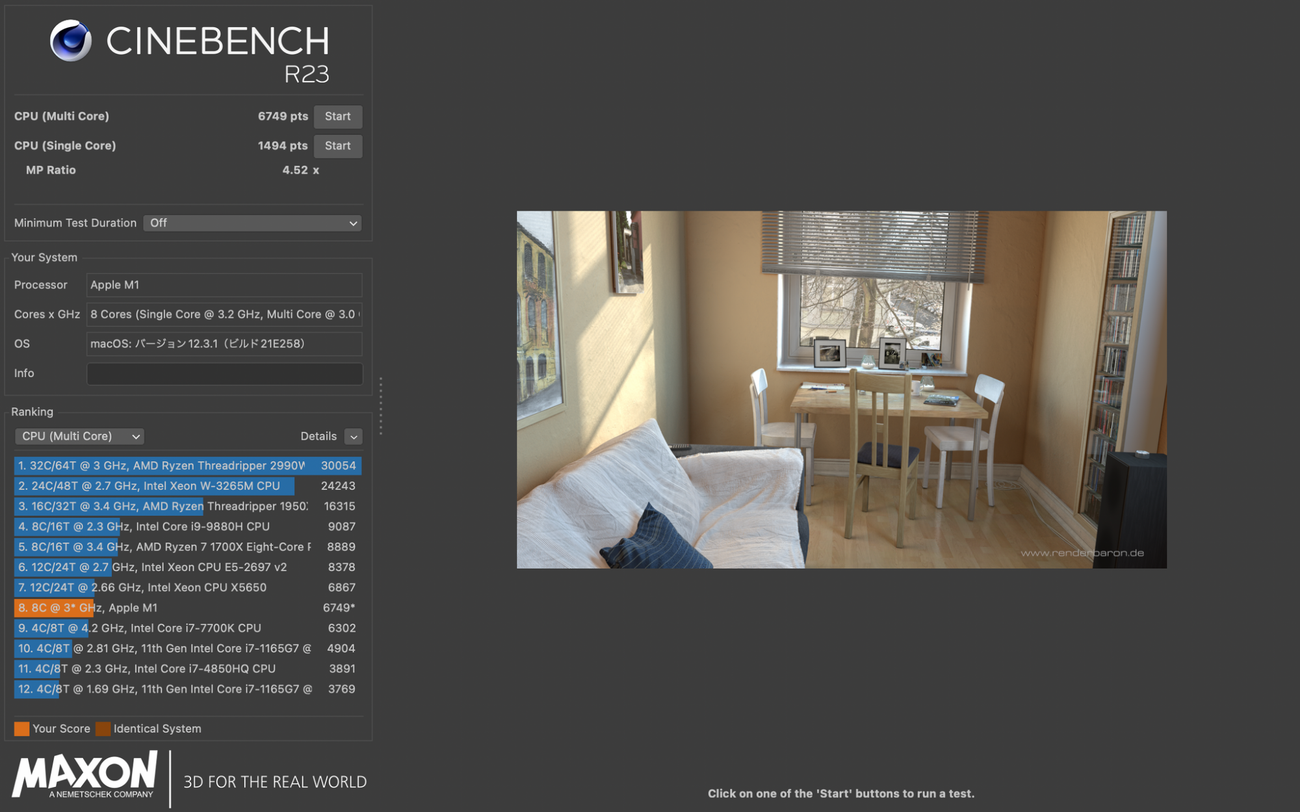Screen dimensions: 1300x812
Task: Click the orange Your Score legend swatch
Action: [x=21, y=729]
